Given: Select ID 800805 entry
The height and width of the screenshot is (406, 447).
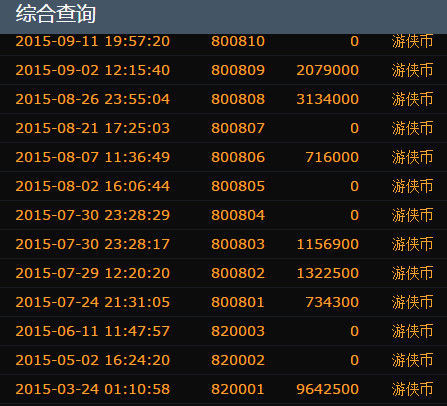Looking at the screenshot, I should click(x=223, y=186).
